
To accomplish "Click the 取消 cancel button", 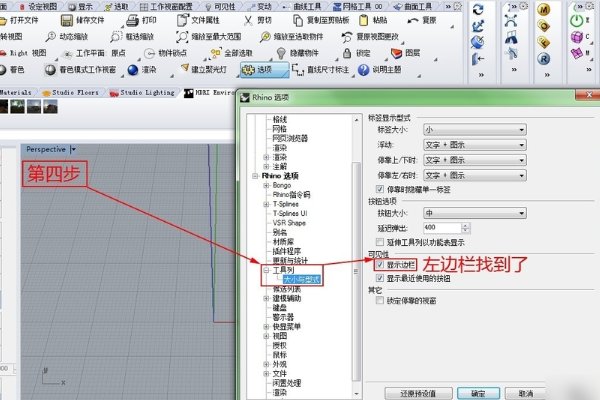I will click(525, 393).
